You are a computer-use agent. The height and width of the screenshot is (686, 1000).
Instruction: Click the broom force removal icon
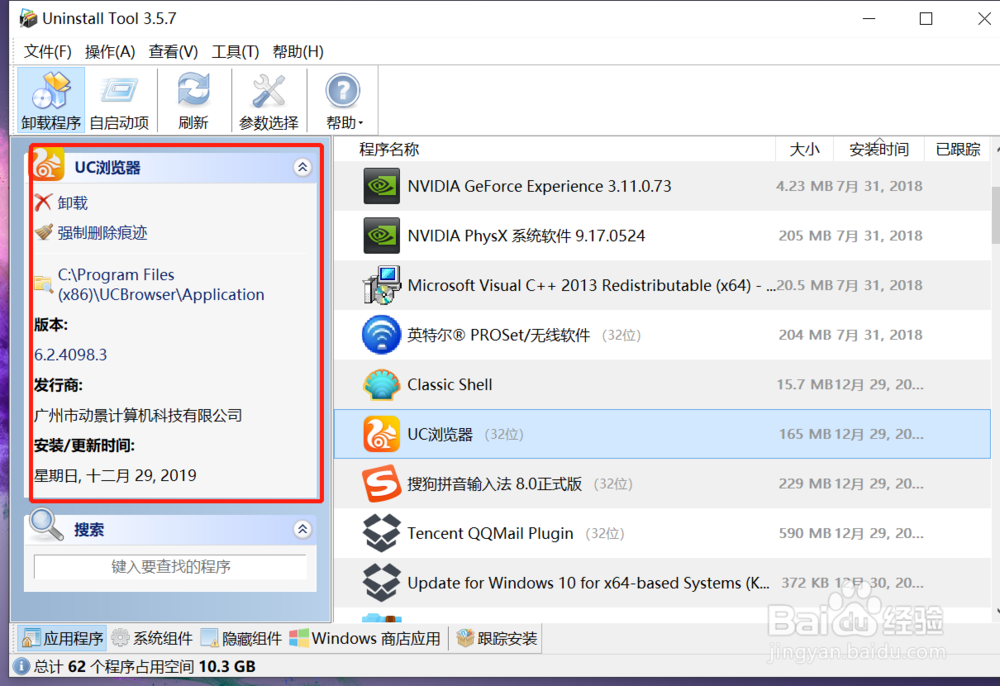pos(43,232)
